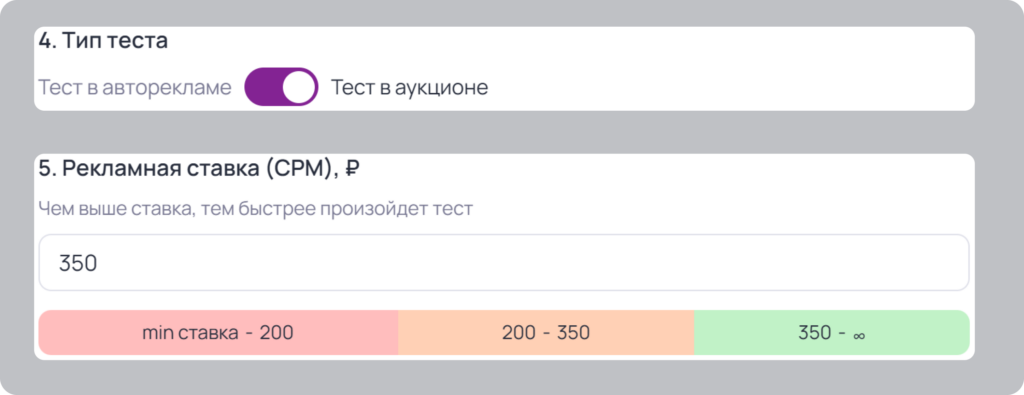Click the value 350 inside the bid field
The image size is (1024, 395).
pyautogui.click(x=78, y=263)
